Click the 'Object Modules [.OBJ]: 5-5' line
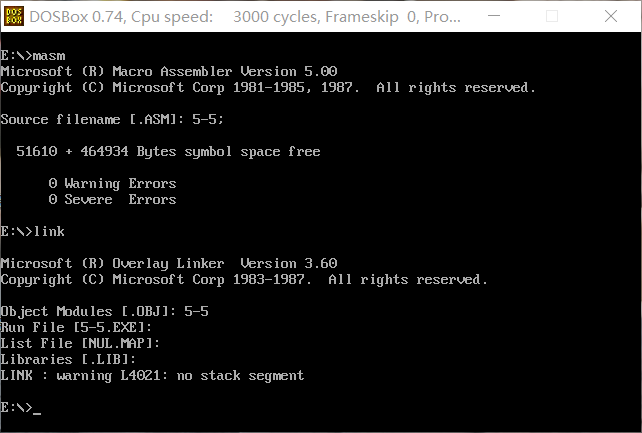642x433 pixels. coord(104,312)
